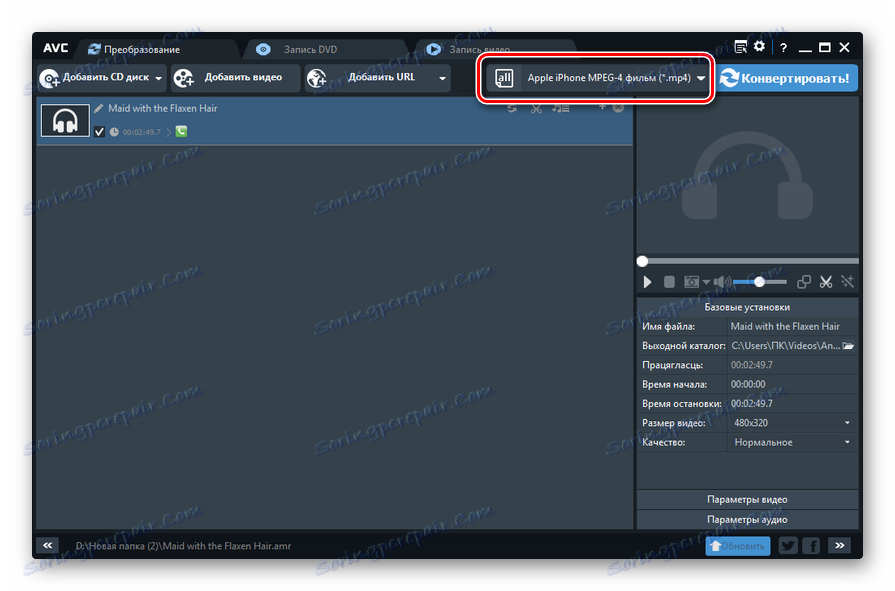Click the Конвертировать! button

(x=787, y=78)
